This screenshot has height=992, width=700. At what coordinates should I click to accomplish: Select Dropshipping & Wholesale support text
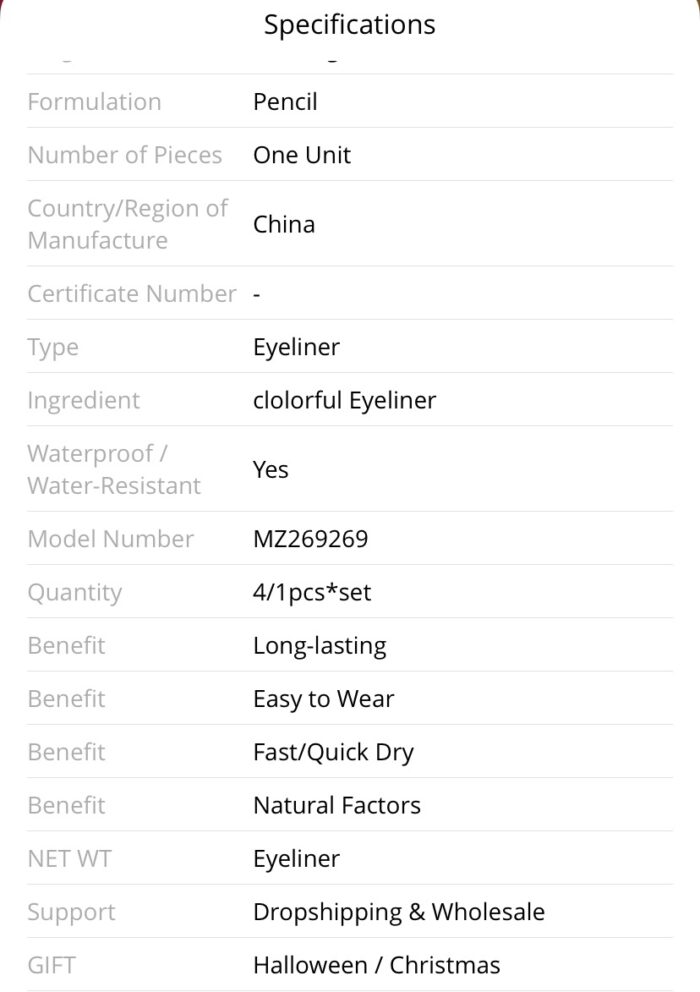(x=399, y=912)
